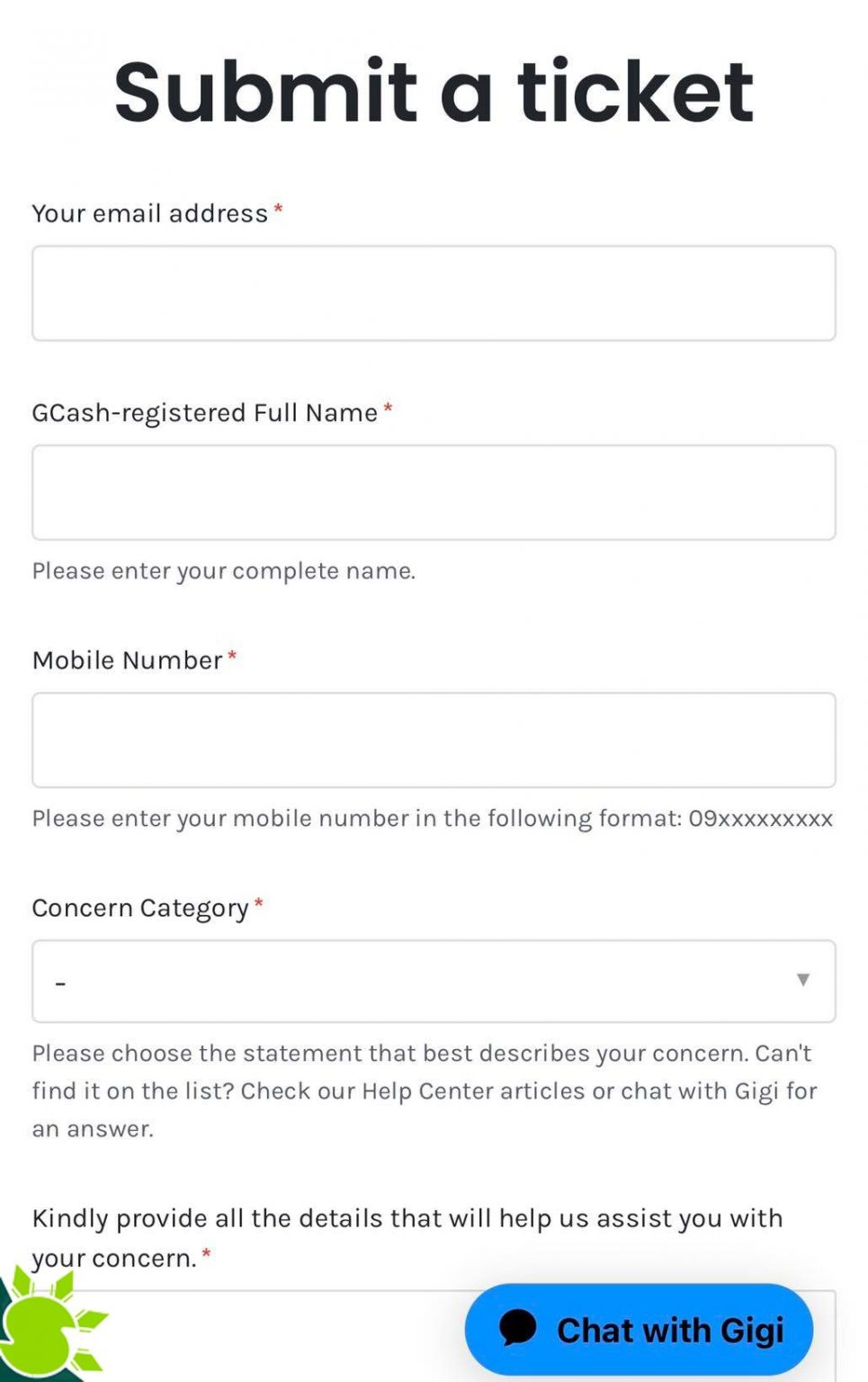Select the "-" placeholder in the category selector
This screenshot has height=1382, width=868.
[x=61, y=982]
